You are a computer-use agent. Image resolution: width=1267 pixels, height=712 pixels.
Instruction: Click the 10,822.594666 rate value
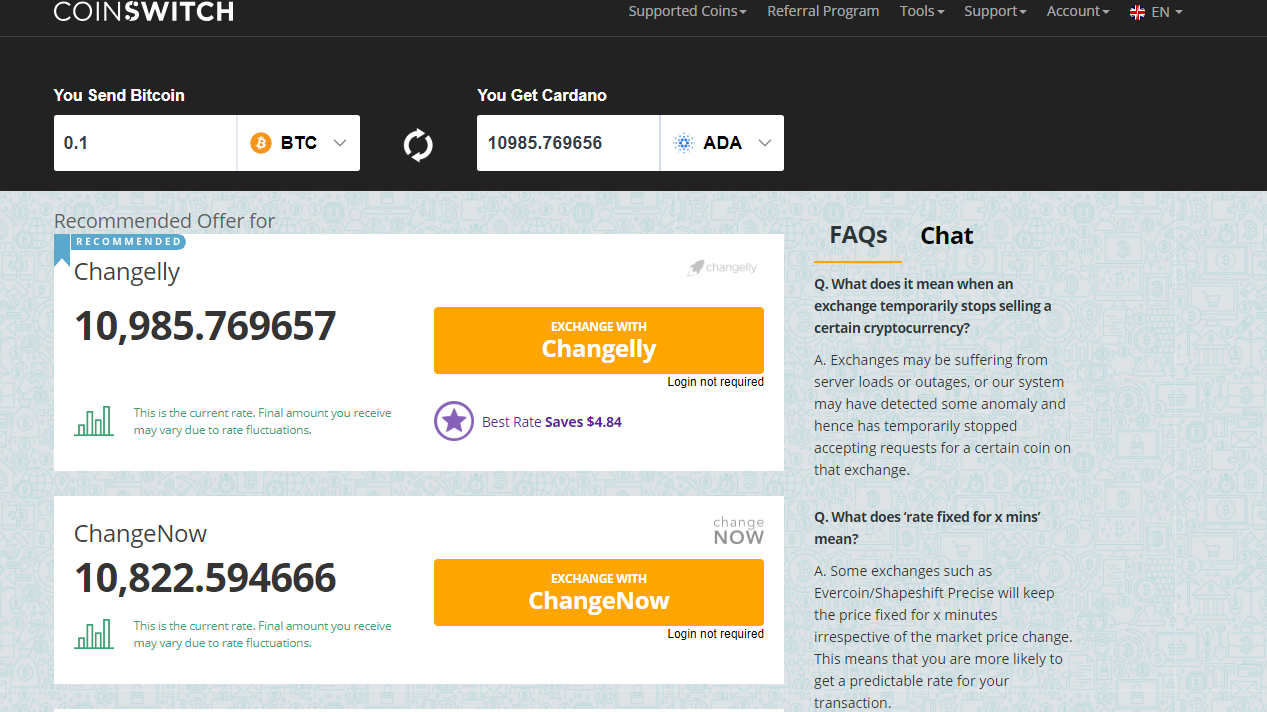click(x=205, y=579)
